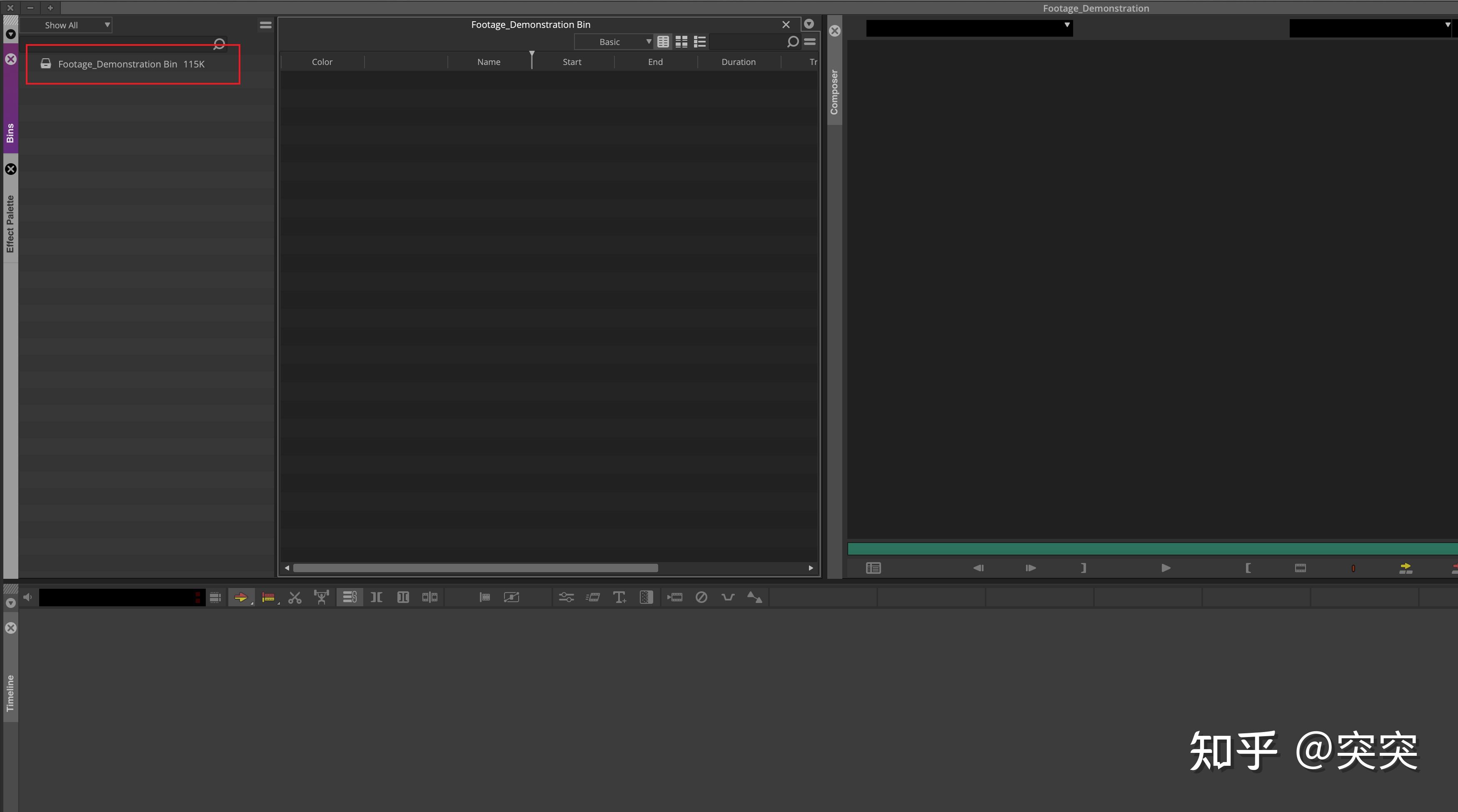The image size is (1458, 812).
Task: Switch bin to script view
Action: click(700, 42)
